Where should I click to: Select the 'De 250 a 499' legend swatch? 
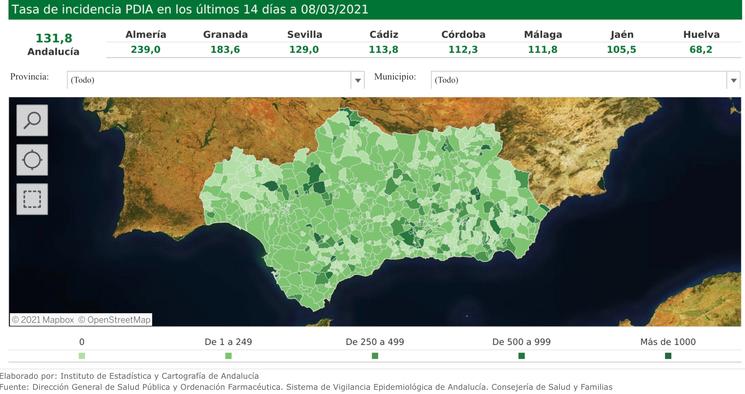(375, 356)
